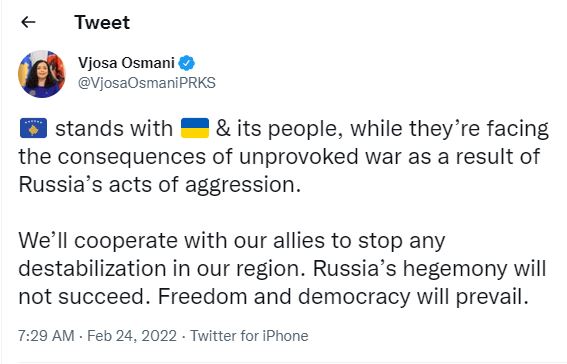Screen dimensions: 567x364
Task: Click the Feb 24, 2022 date
Action: coord(132,336)
